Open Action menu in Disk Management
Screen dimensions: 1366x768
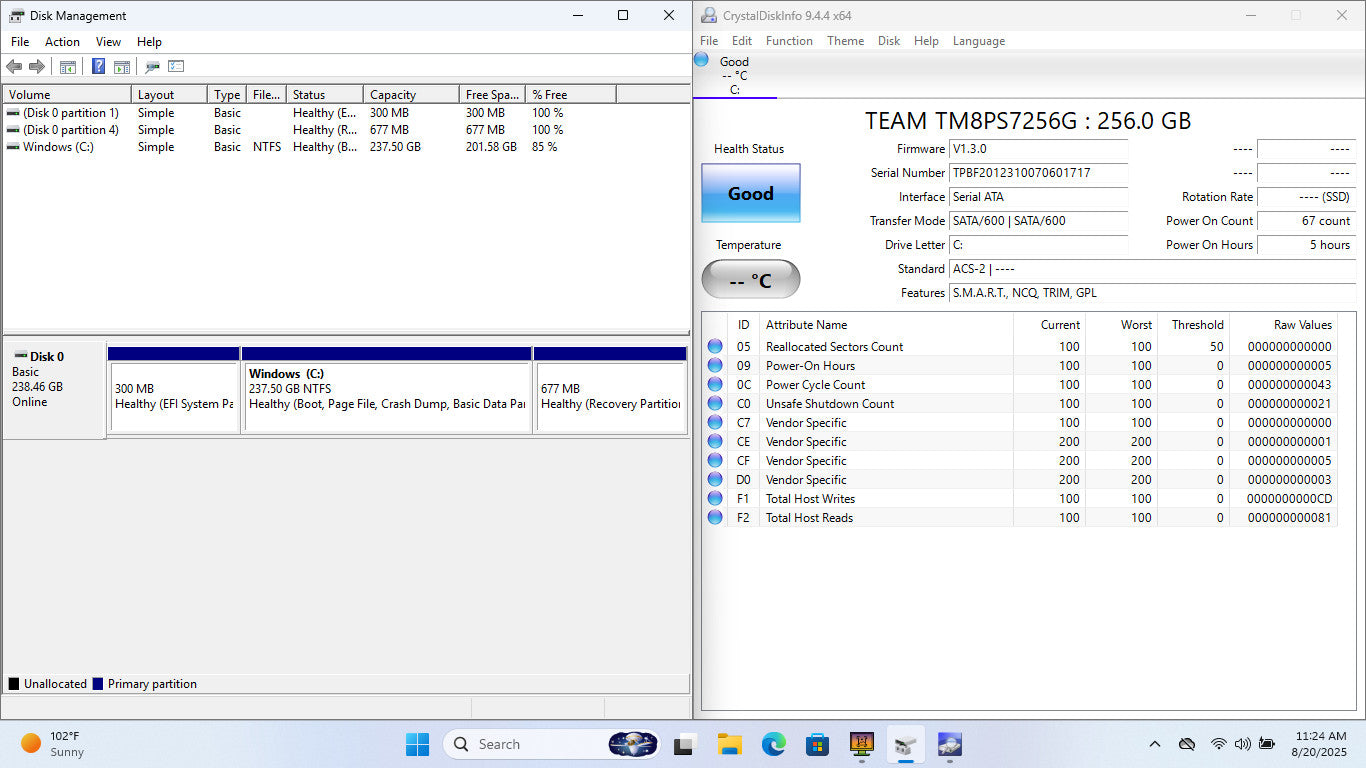click(62, 42)
